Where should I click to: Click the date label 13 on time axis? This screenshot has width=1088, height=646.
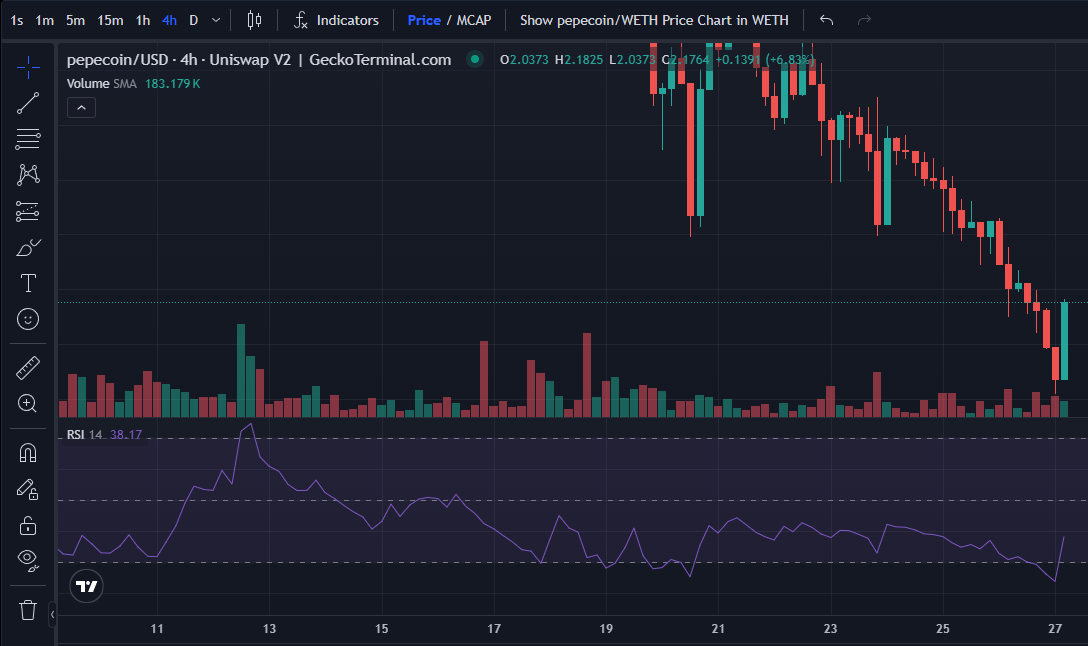pos(269,629)
